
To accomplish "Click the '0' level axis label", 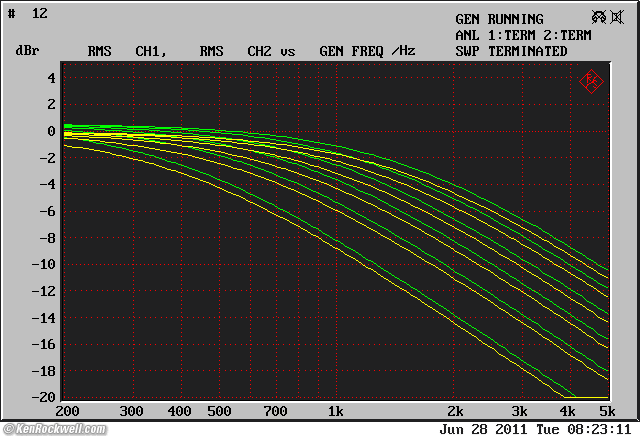I will [51, 131].
